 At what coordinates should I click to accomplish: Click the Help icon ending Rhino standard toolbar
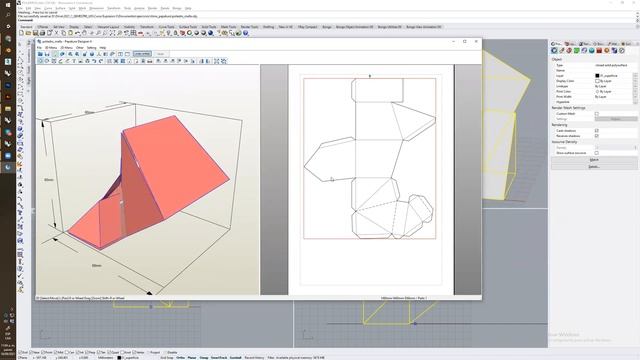coord(246,33)
